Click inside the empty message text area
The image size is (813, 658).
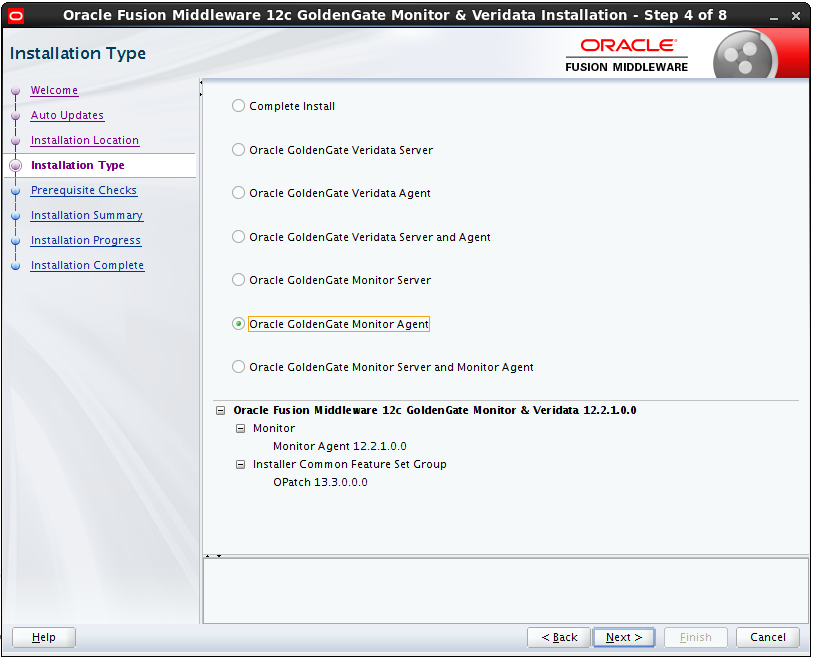506,591
